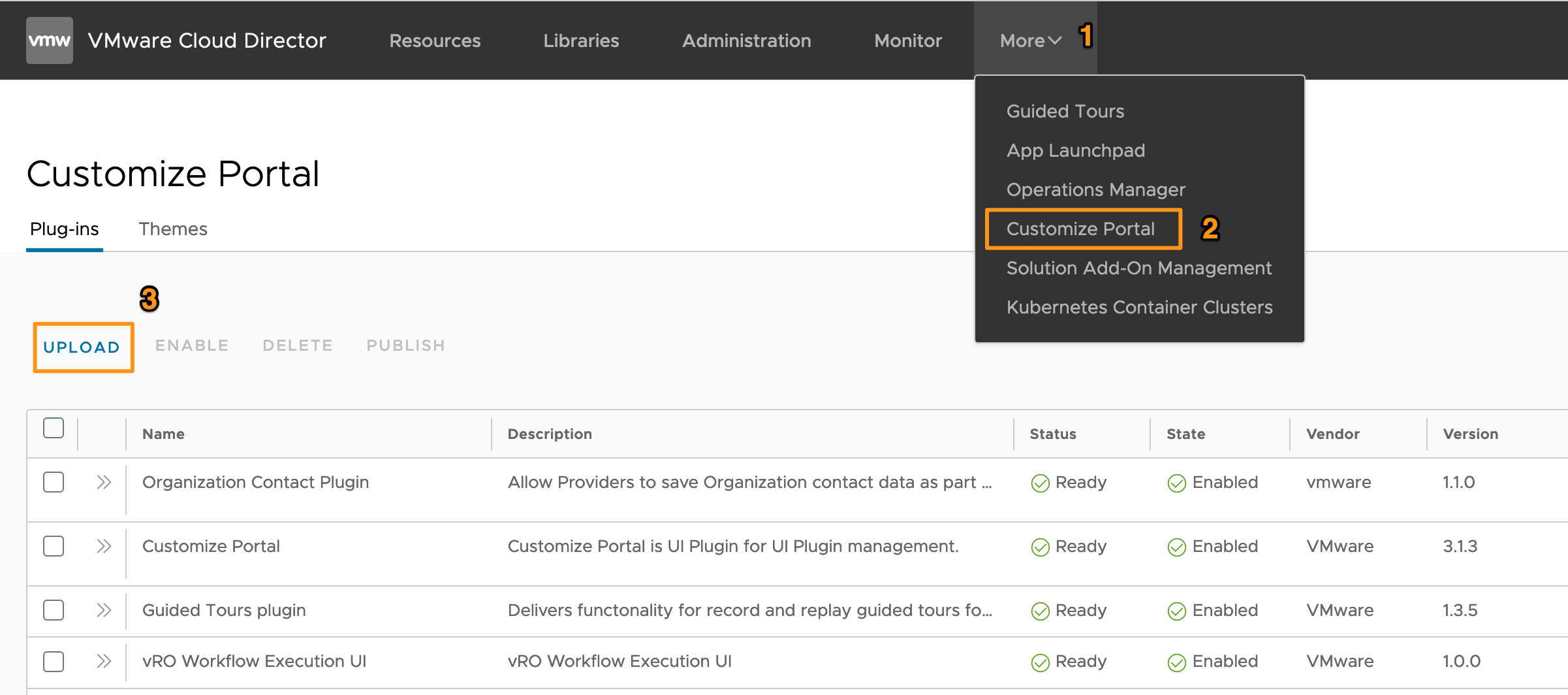Click description starting 'Delivers functonality for record'
Viewport: 1568px width, 695px height.
pos(750,610)
